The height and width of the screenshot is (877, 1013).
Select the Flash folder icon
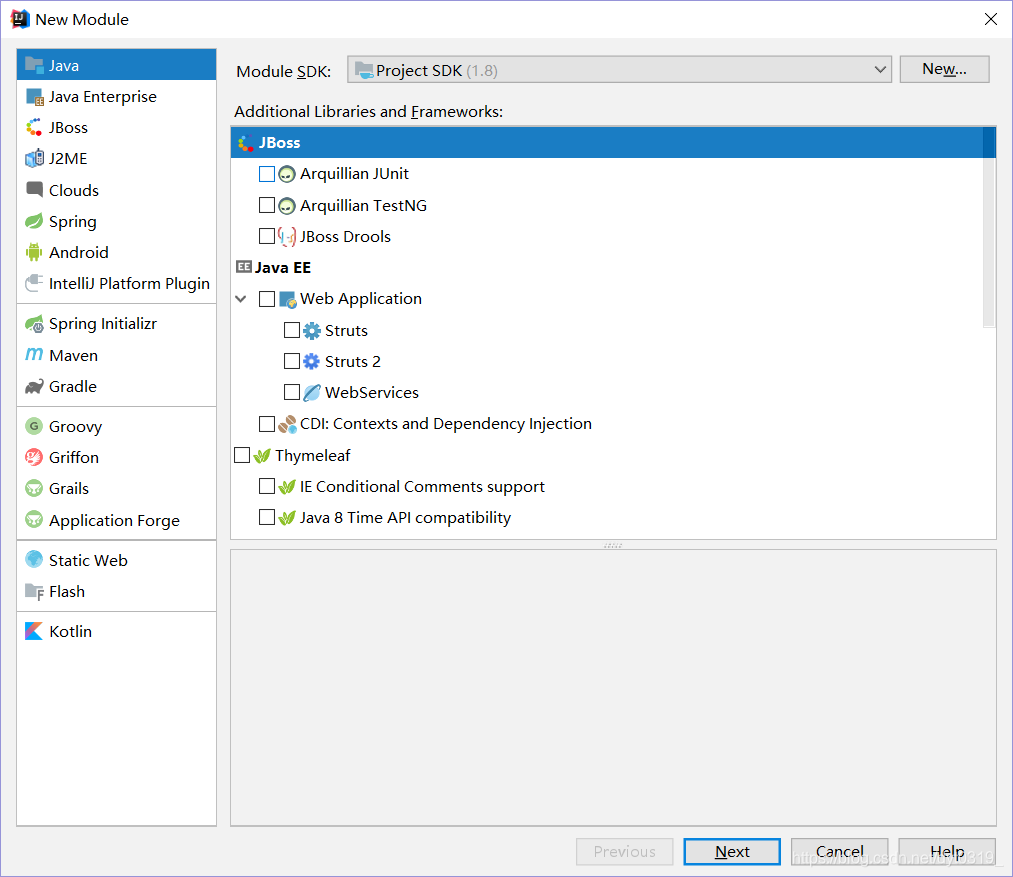tap(34, 591)
